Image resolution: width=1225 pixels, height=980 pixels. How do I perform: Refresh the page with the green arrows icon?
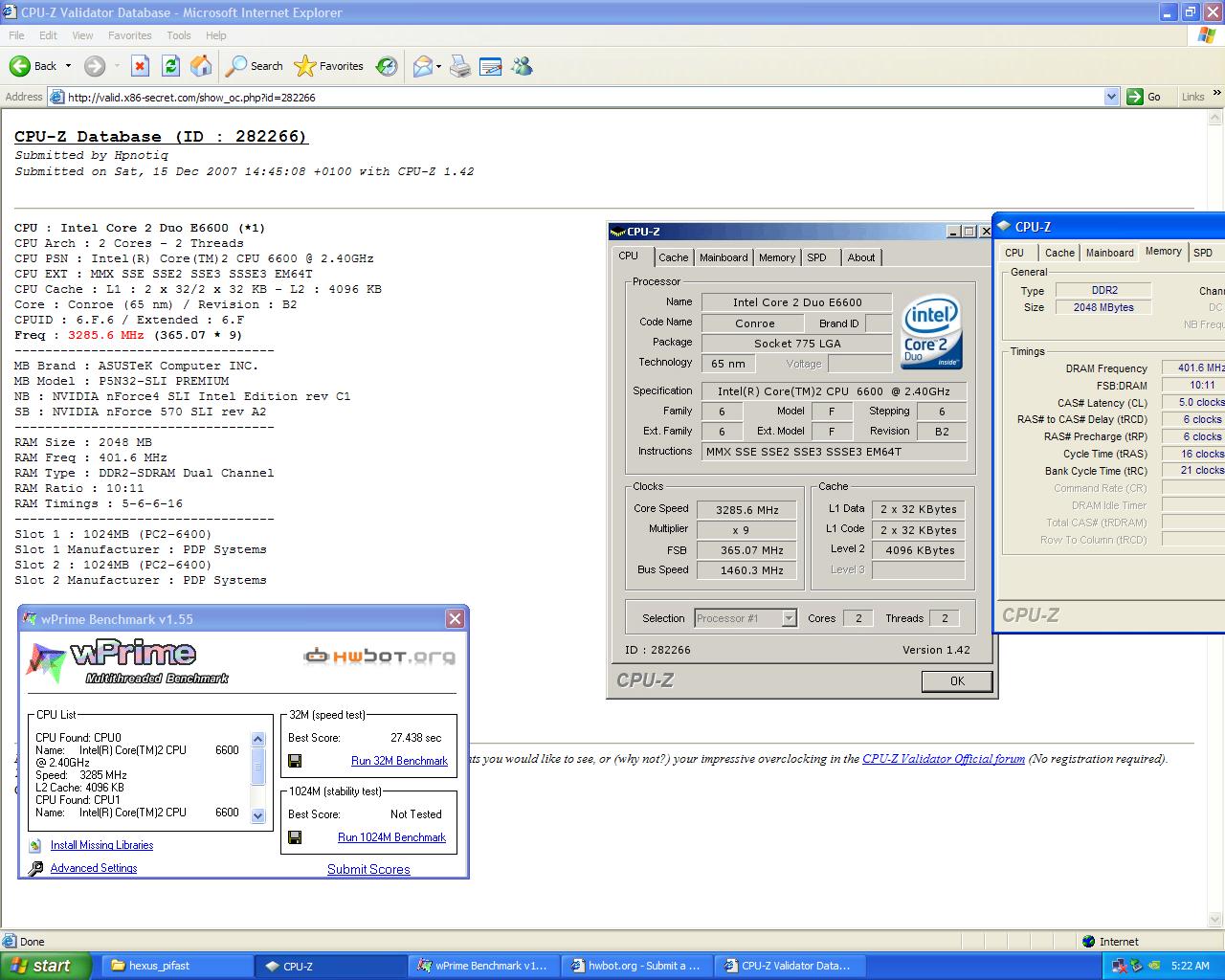pyautogui.click(x=170, y=66)
